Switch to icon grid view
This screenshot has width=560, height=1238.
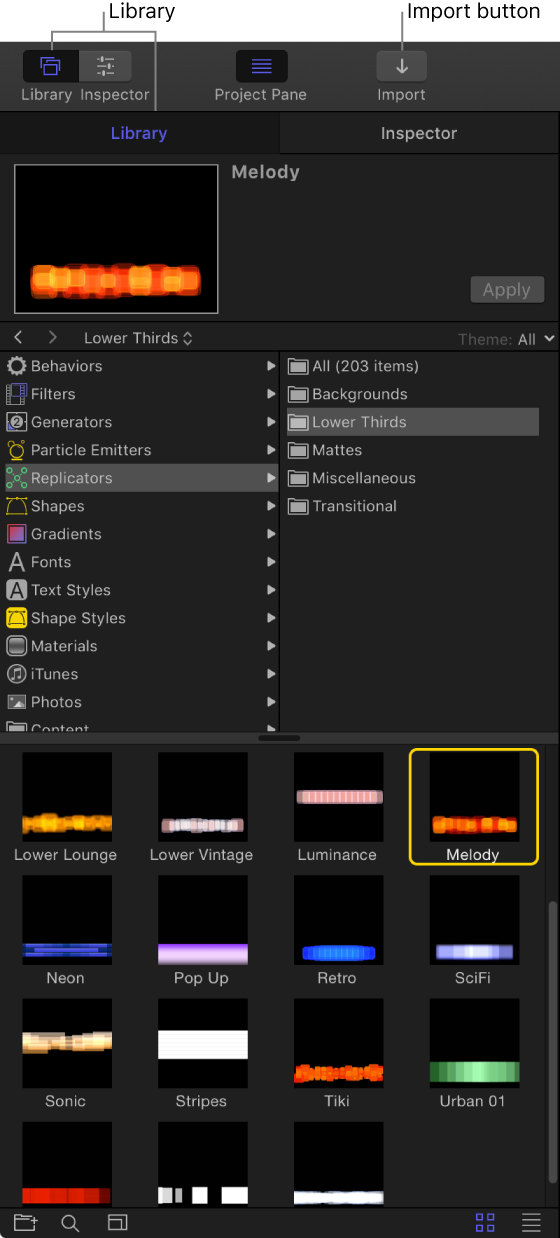485,1222
